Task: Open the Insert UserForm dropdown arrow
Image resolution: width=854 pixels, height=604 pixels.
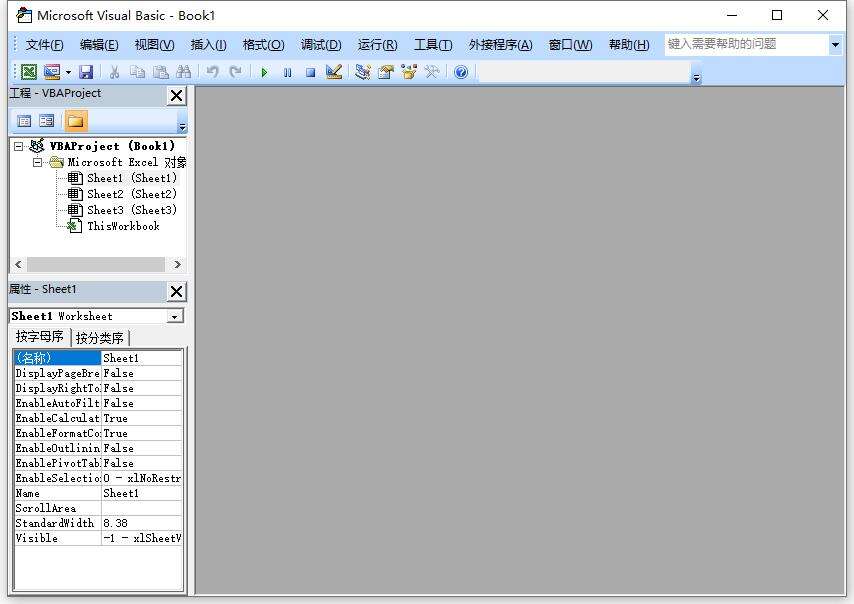Action: click(x=68, y=72)
